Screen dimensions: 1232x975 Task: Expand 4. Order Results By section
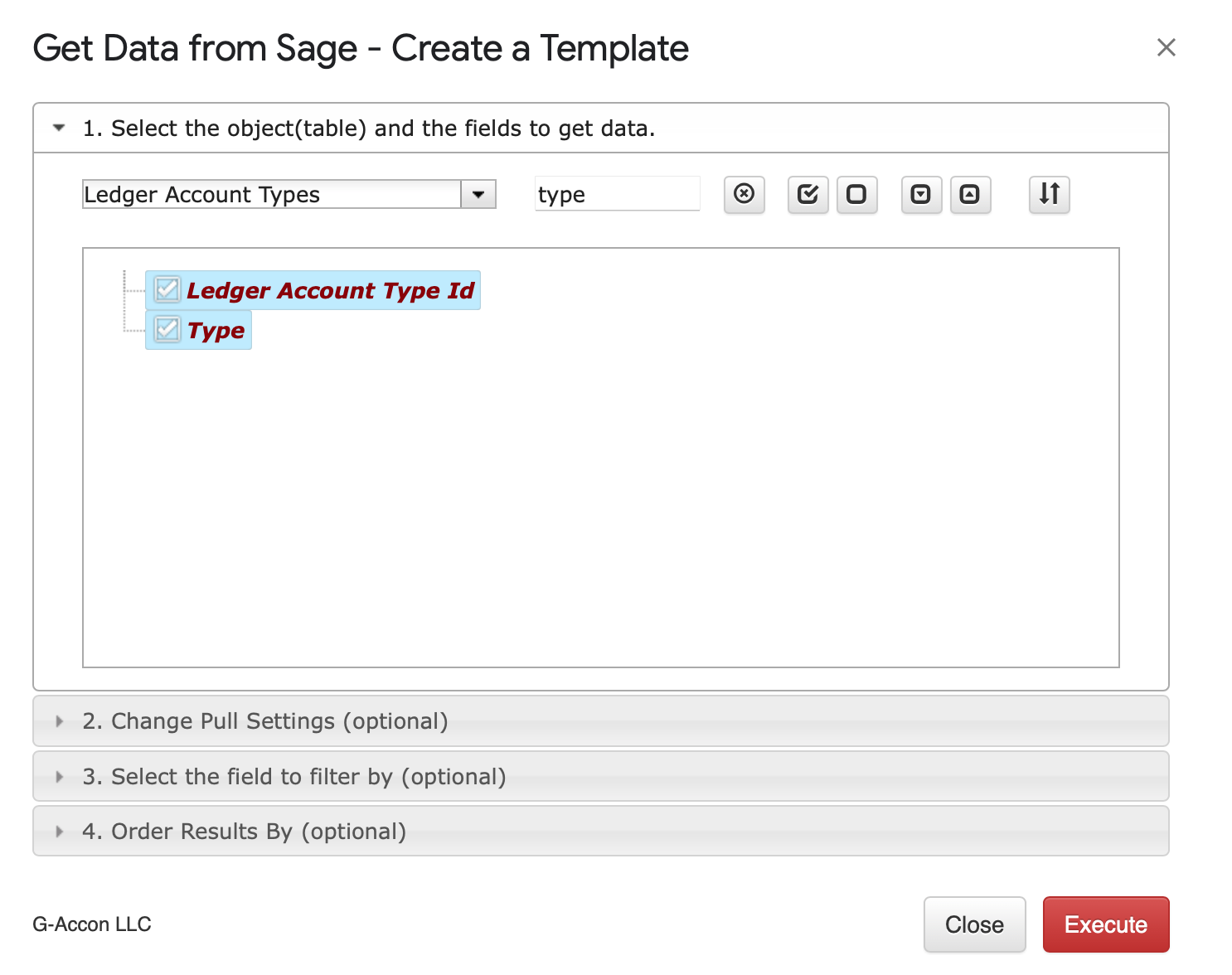pyautogui.click(x=601, y=832)
